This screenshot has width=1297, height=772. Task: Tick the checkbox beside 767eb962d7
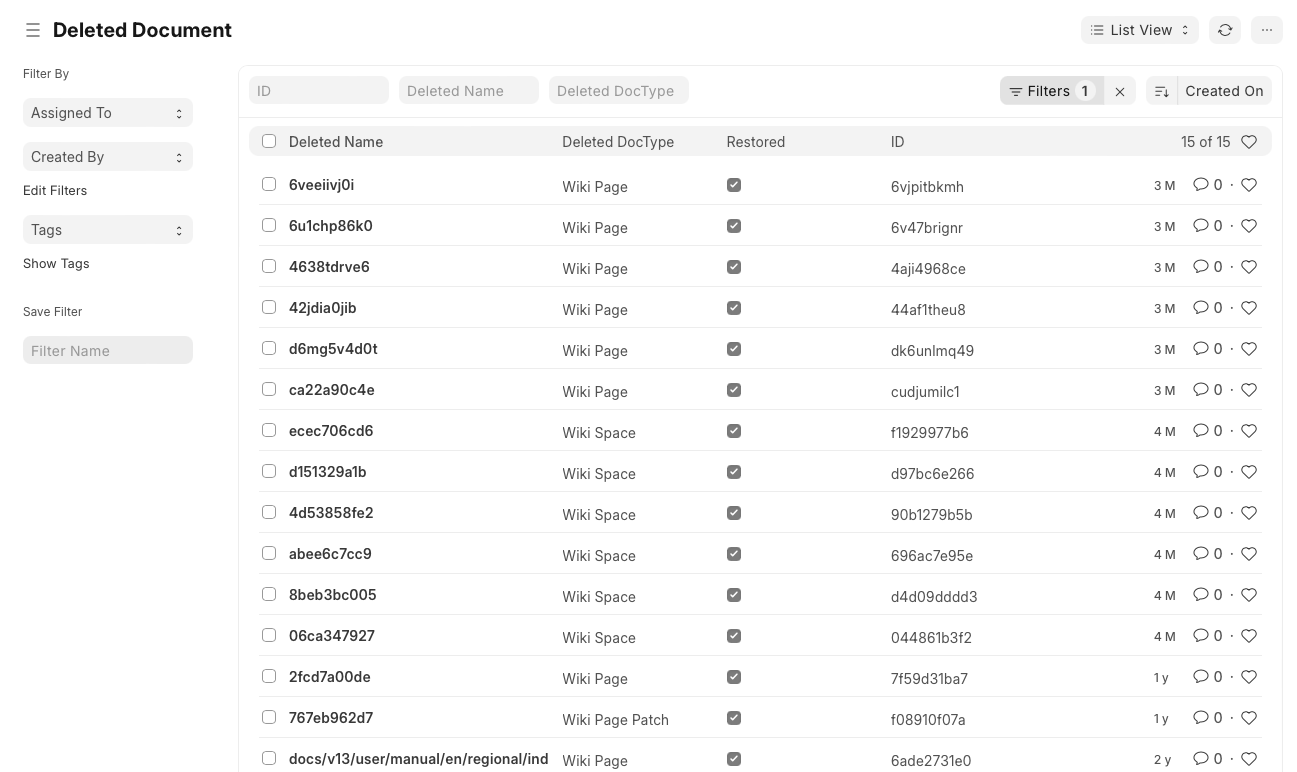pyautogui.click(x=269, y=717)
